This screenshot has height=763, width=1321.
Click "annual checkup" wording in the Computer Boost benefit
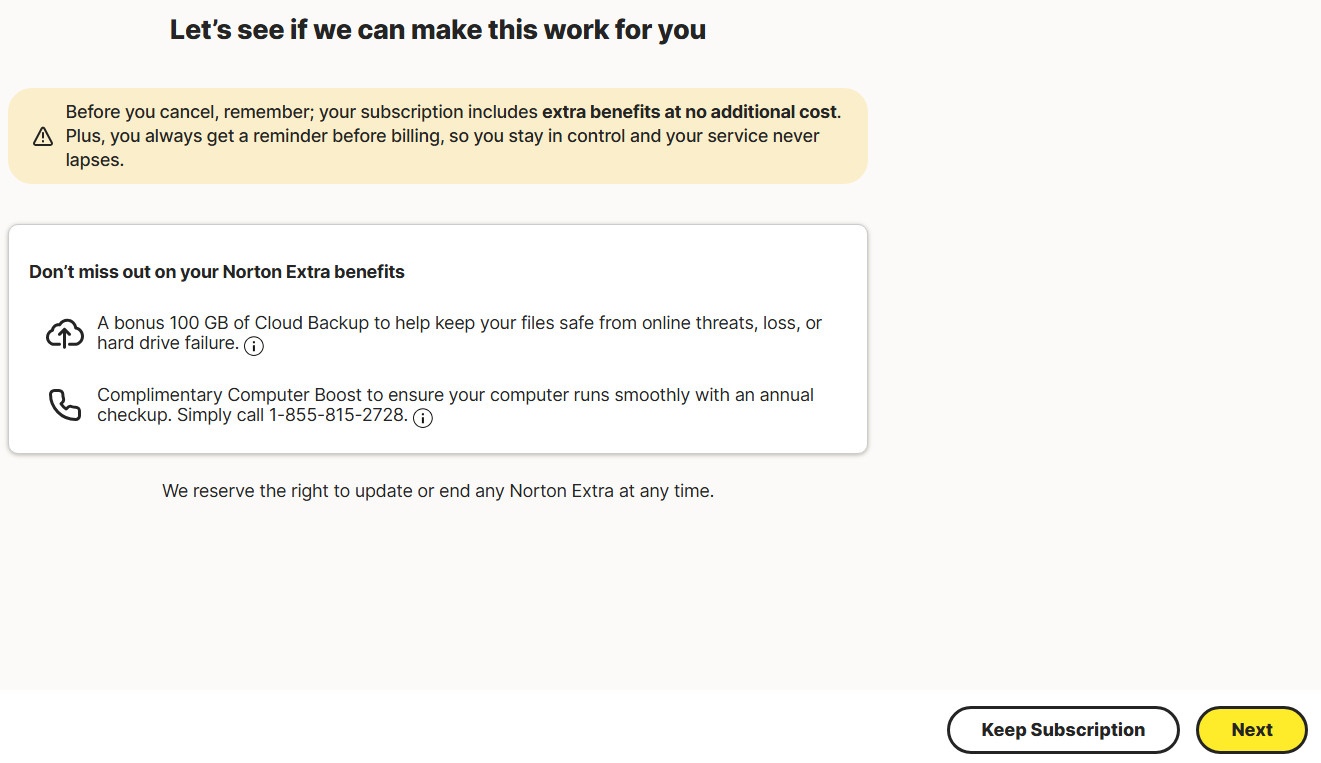point(770,395)
